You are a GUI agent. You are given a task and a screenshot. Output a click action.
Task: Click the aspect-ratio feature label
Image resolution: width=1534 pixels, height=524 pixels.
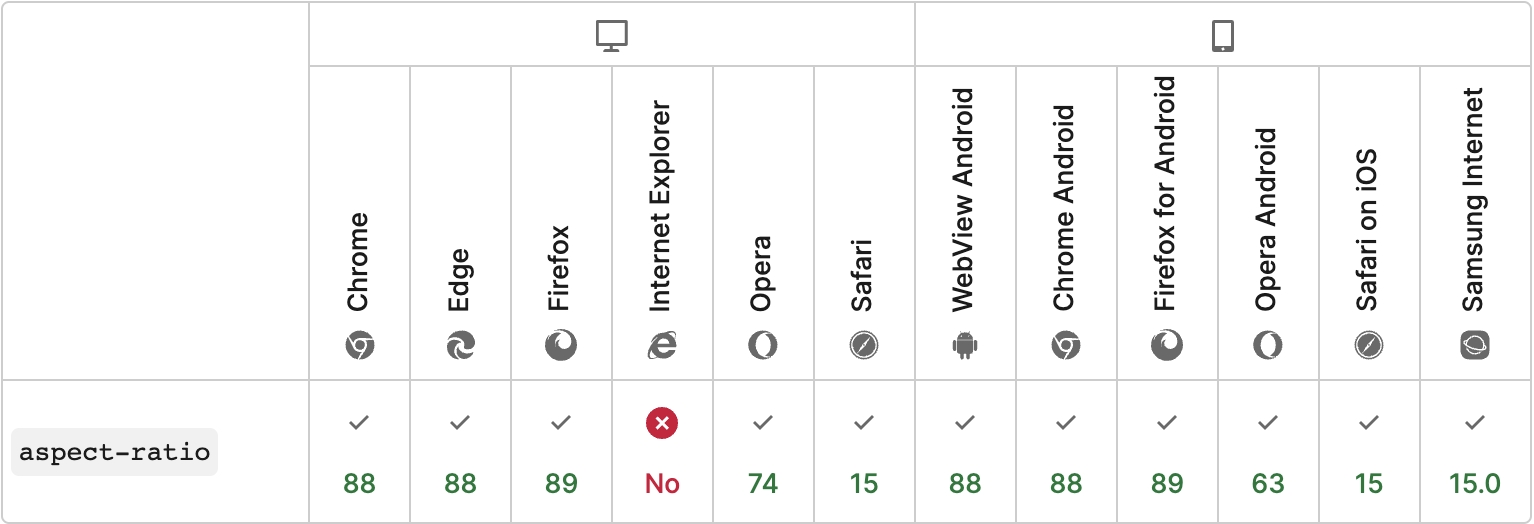click(115, 452)
